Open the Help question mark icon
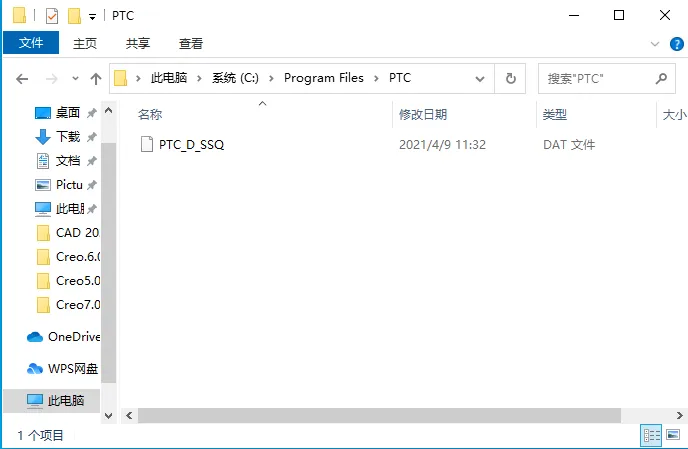Viewport: 688px width, 449px height. (x=676, y=44)
